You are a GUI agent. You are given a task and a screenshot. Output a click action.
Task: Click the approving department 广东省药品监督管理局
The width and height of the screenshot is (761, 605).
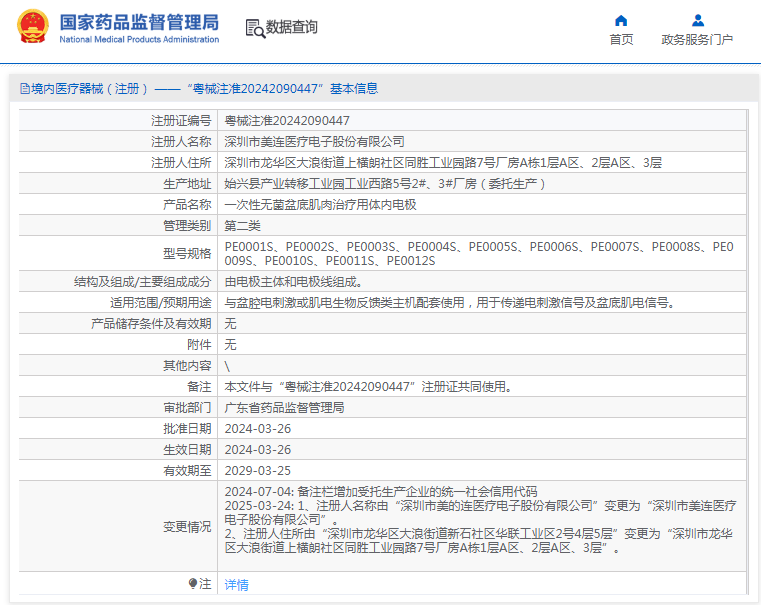[284, 408]
